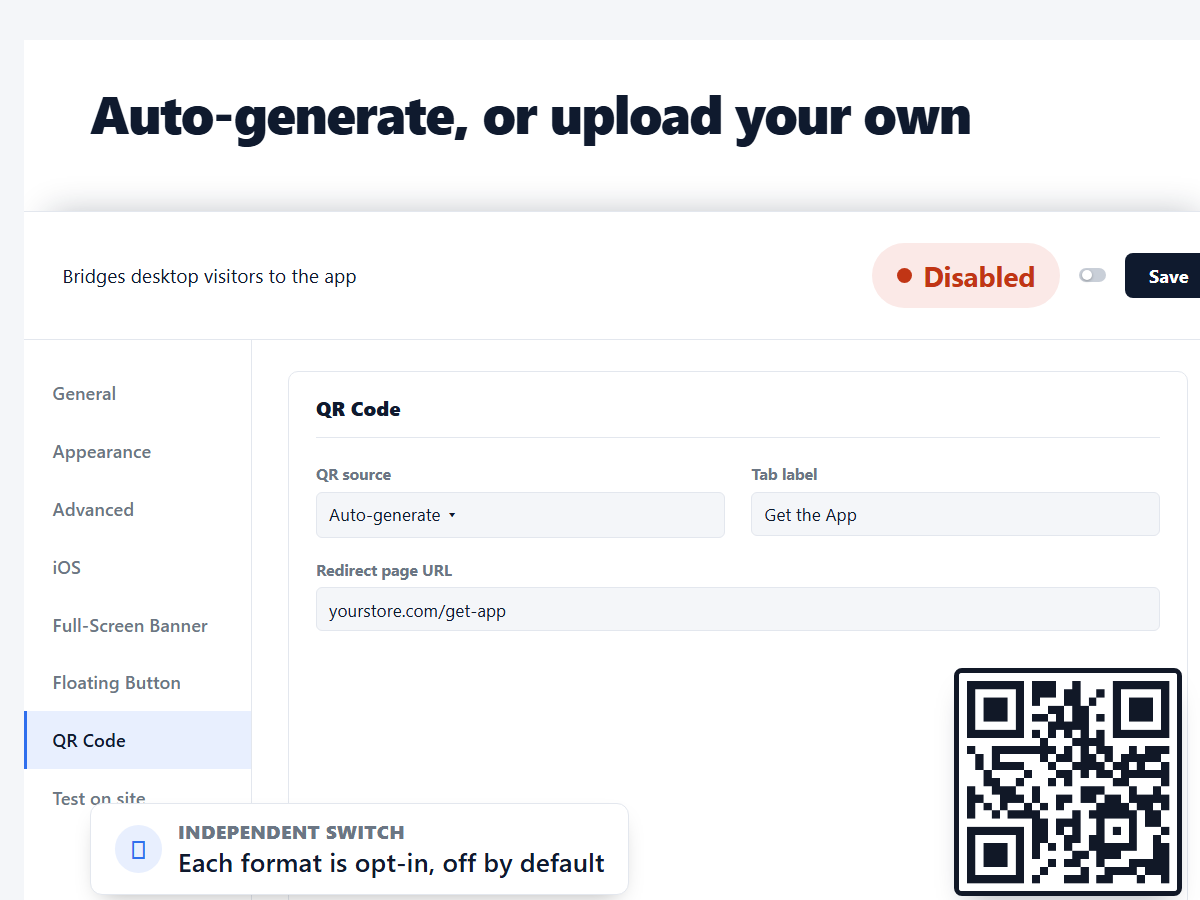Click the Auto-generate dropdown arrow
The height and width of the screenshot is (900, 1200).
point(452,516)
